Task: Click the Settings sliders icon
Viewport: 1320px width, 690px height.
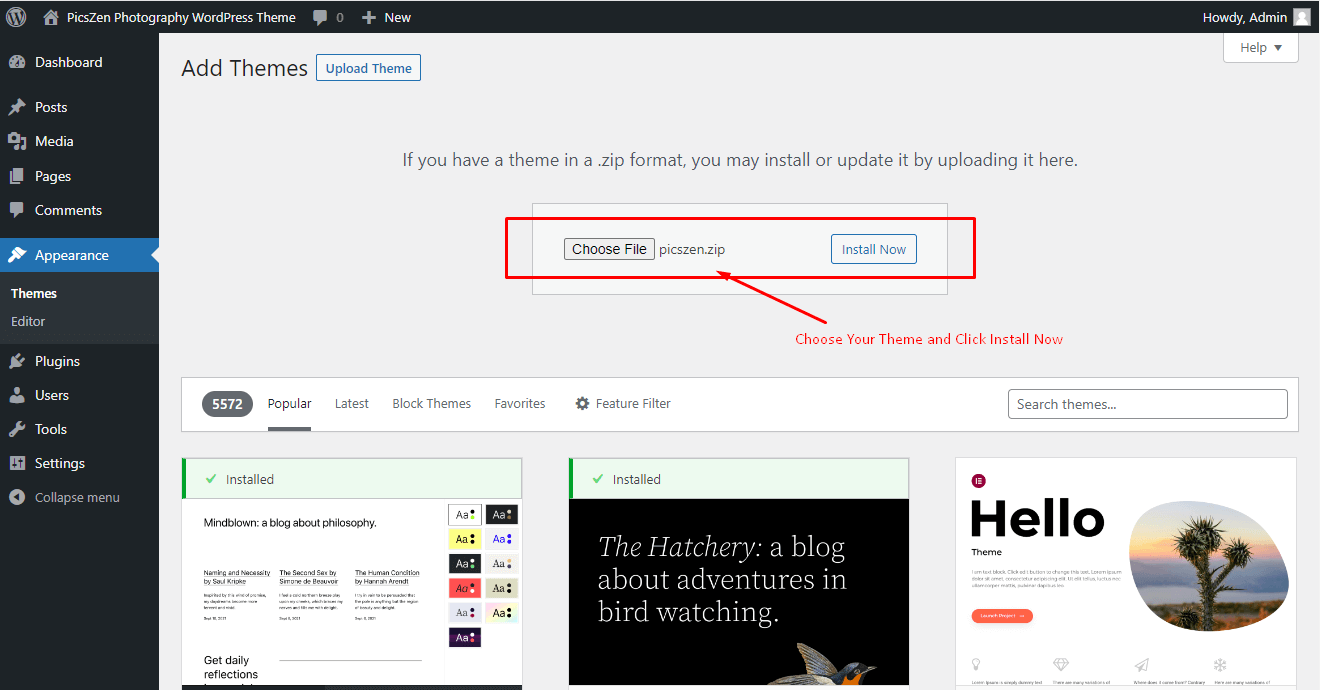Action: [x=17, y=463]
